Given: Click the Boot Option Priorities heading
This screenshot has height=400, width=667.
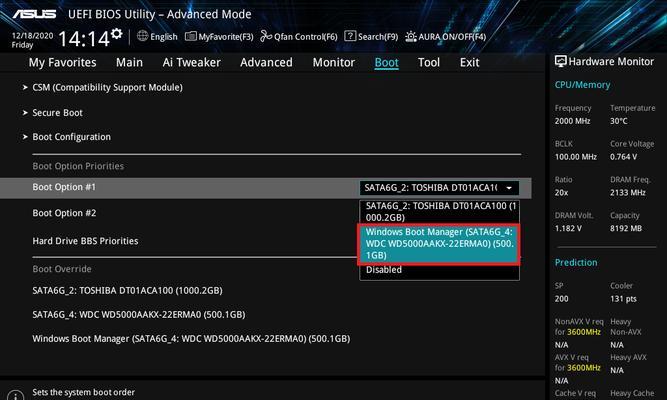Looking at the screenshot, I should (x=78, y=166).
